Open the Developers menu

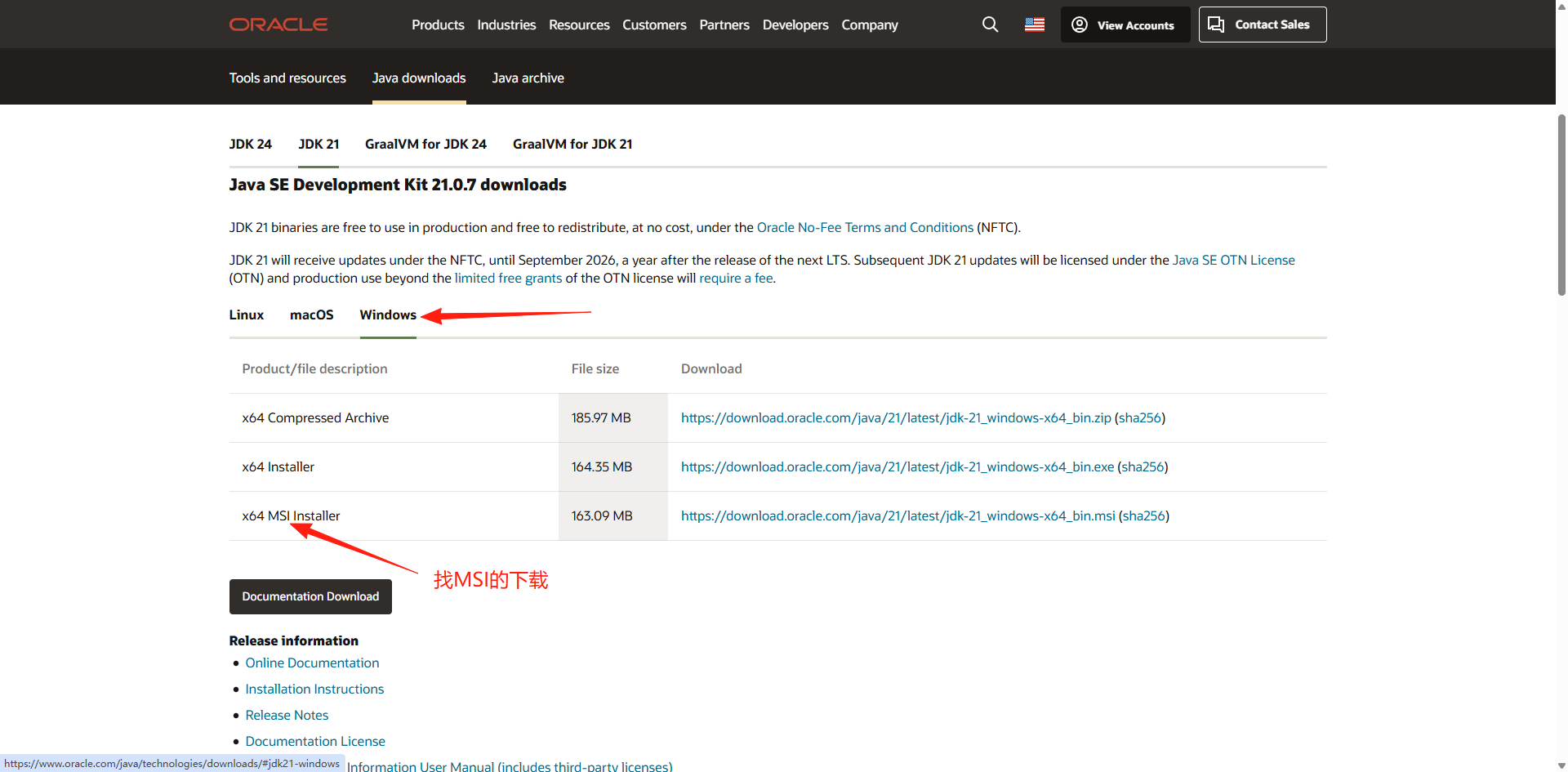pyautogui.click(x=795, y=25)
